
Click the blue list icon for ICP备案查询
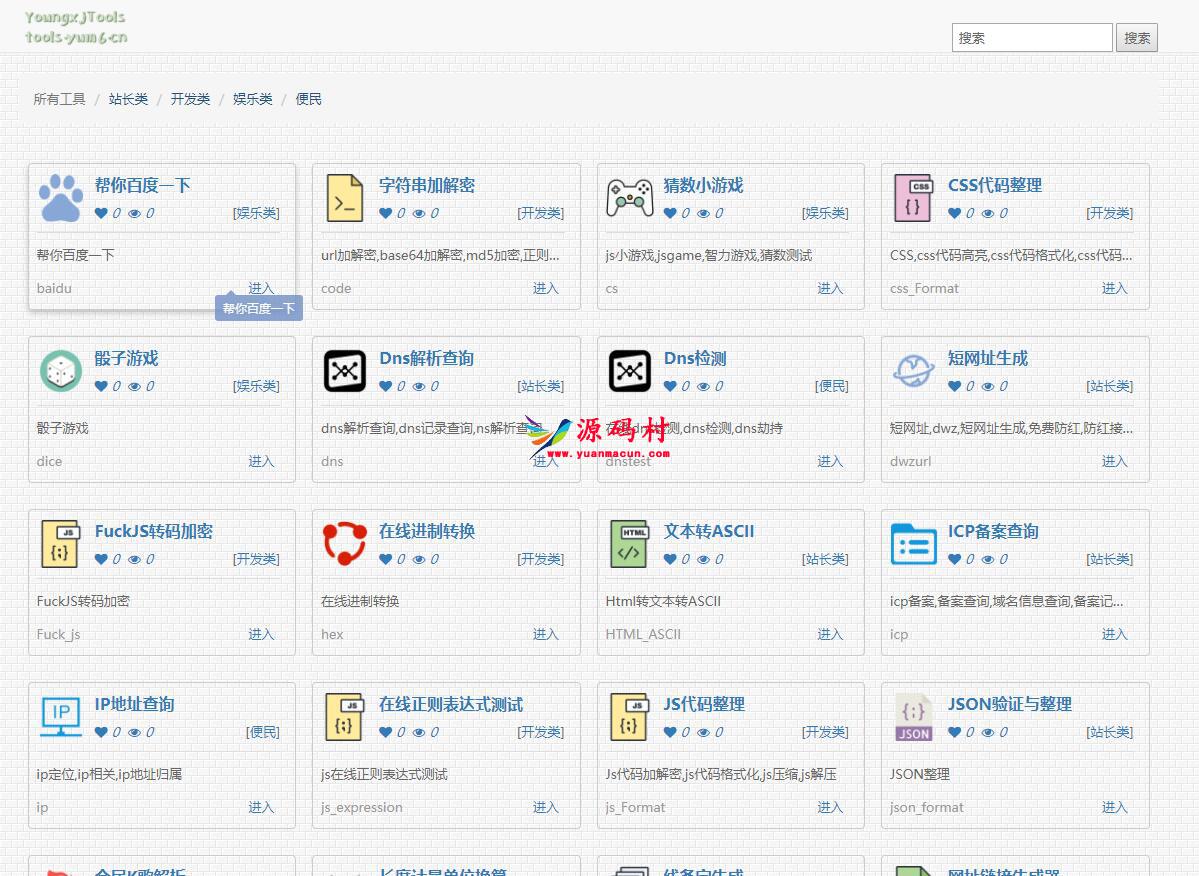coord(914,544)
